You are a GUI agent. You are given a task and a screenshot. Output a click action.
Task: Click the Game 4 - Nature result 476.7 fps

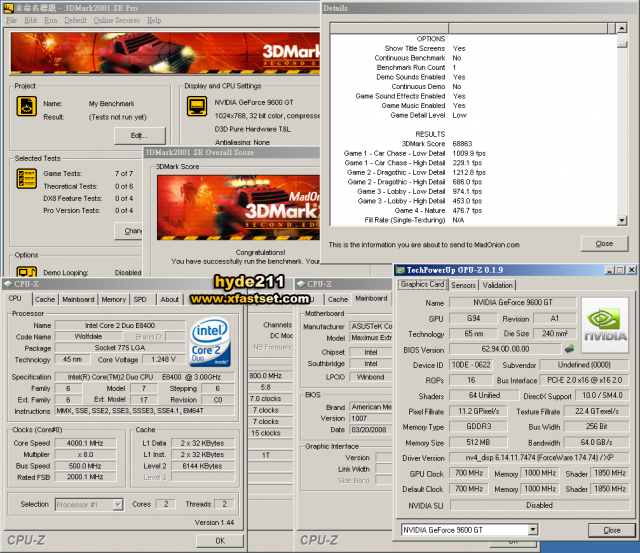467,211
